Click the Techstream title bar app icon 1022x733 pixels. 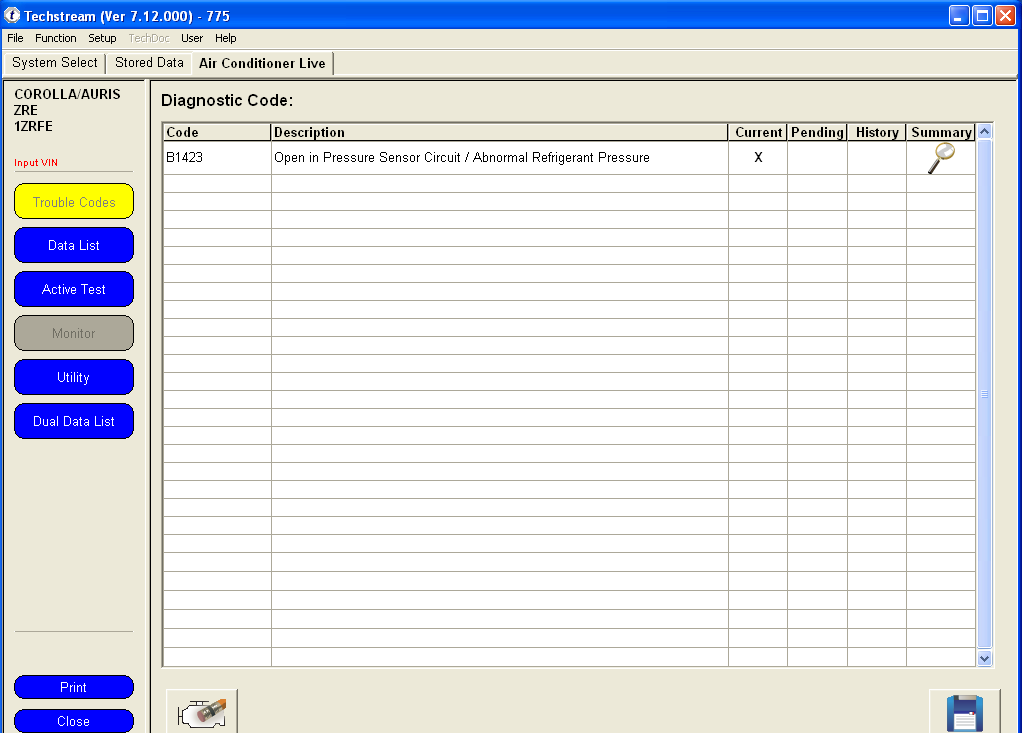pos(12,15)
